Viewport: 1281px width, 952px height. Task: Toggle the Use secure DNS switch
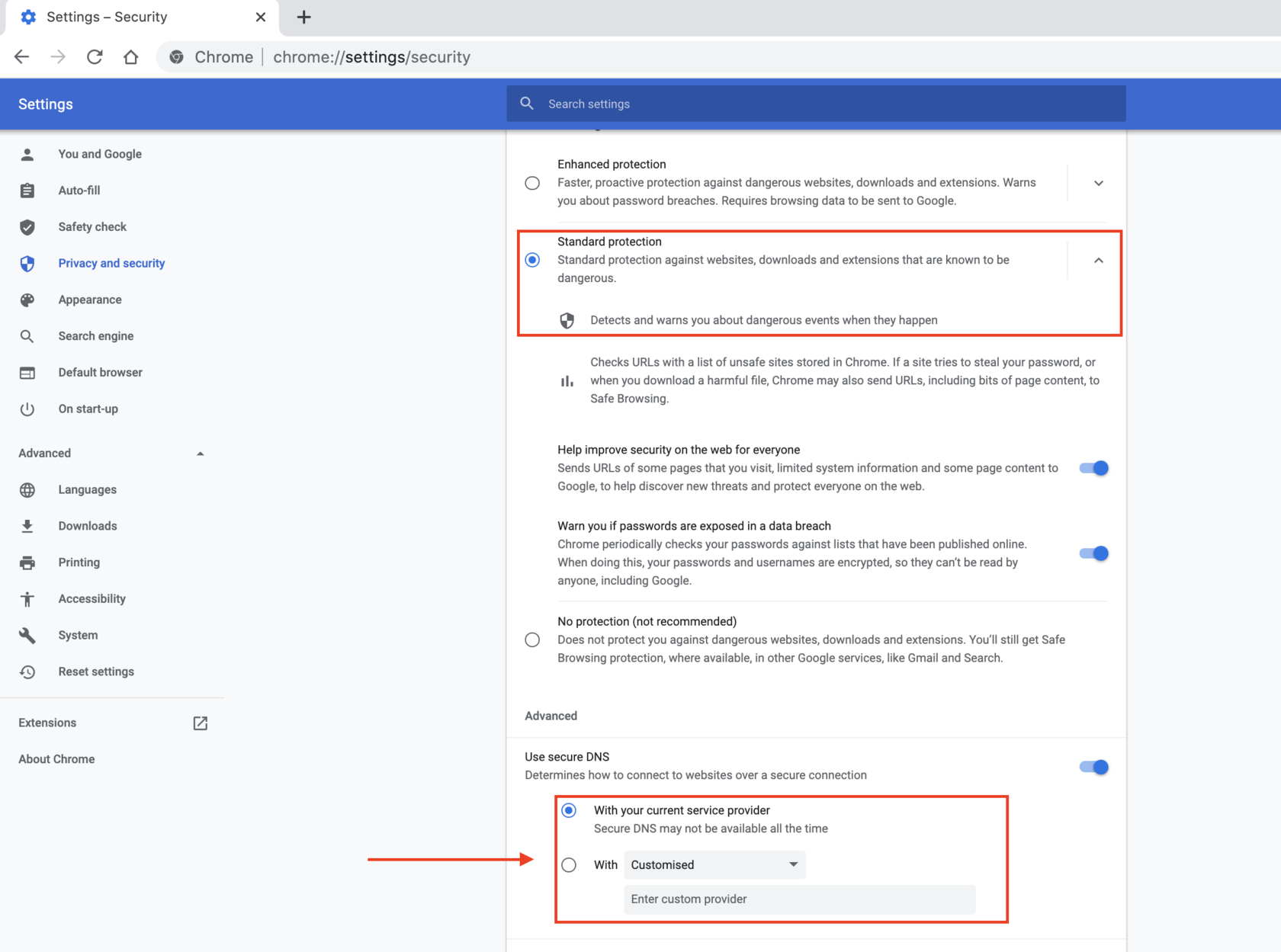(x=1093, y=767)
